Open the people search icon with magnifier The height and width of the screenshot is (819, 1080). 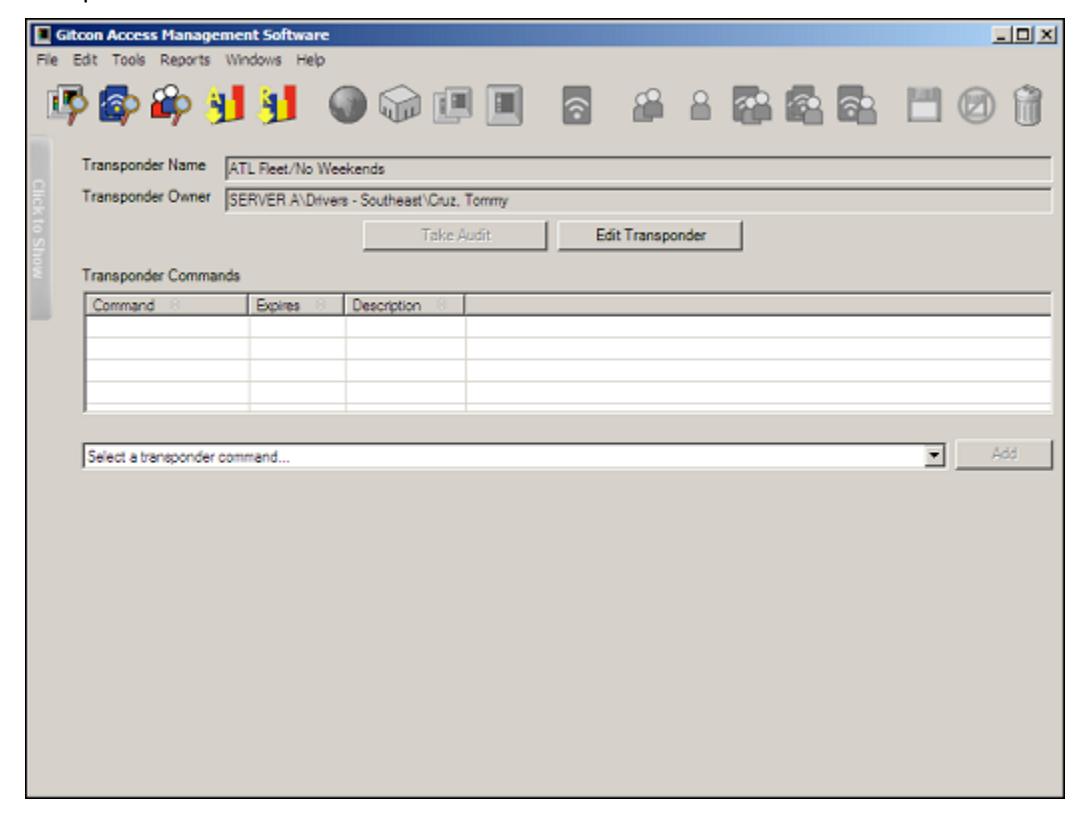tap(170, 105)
